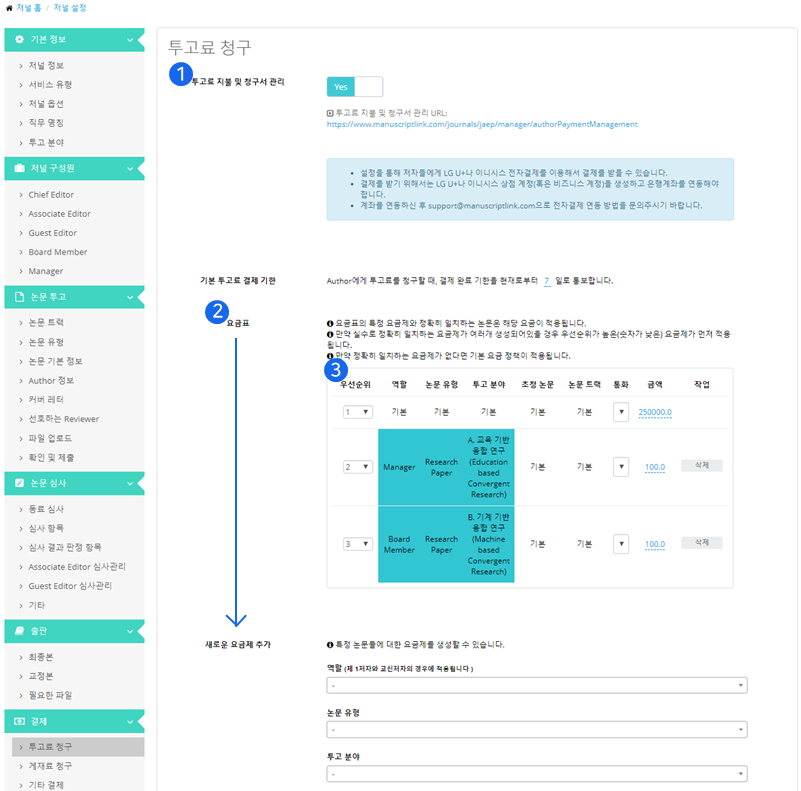Open 교정본 in sidebar
The height and width of the screenshot is (791, 801).
(x=41, y=676)
